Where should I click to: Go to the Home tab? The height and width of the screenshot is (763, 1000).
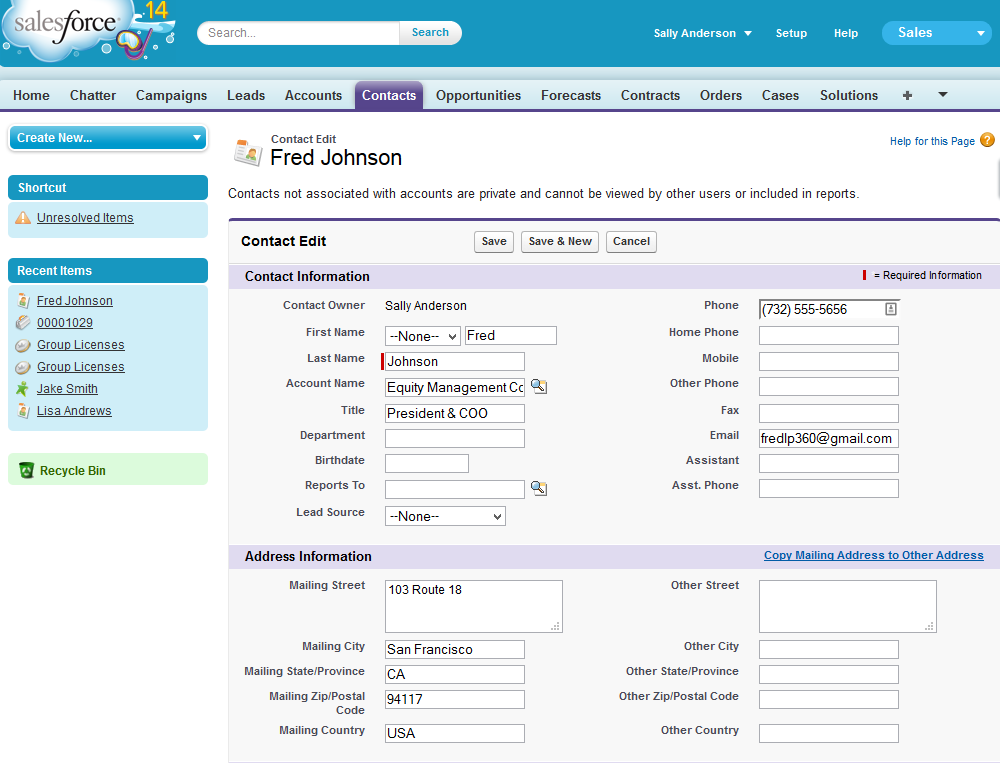(x=31, y=95)
